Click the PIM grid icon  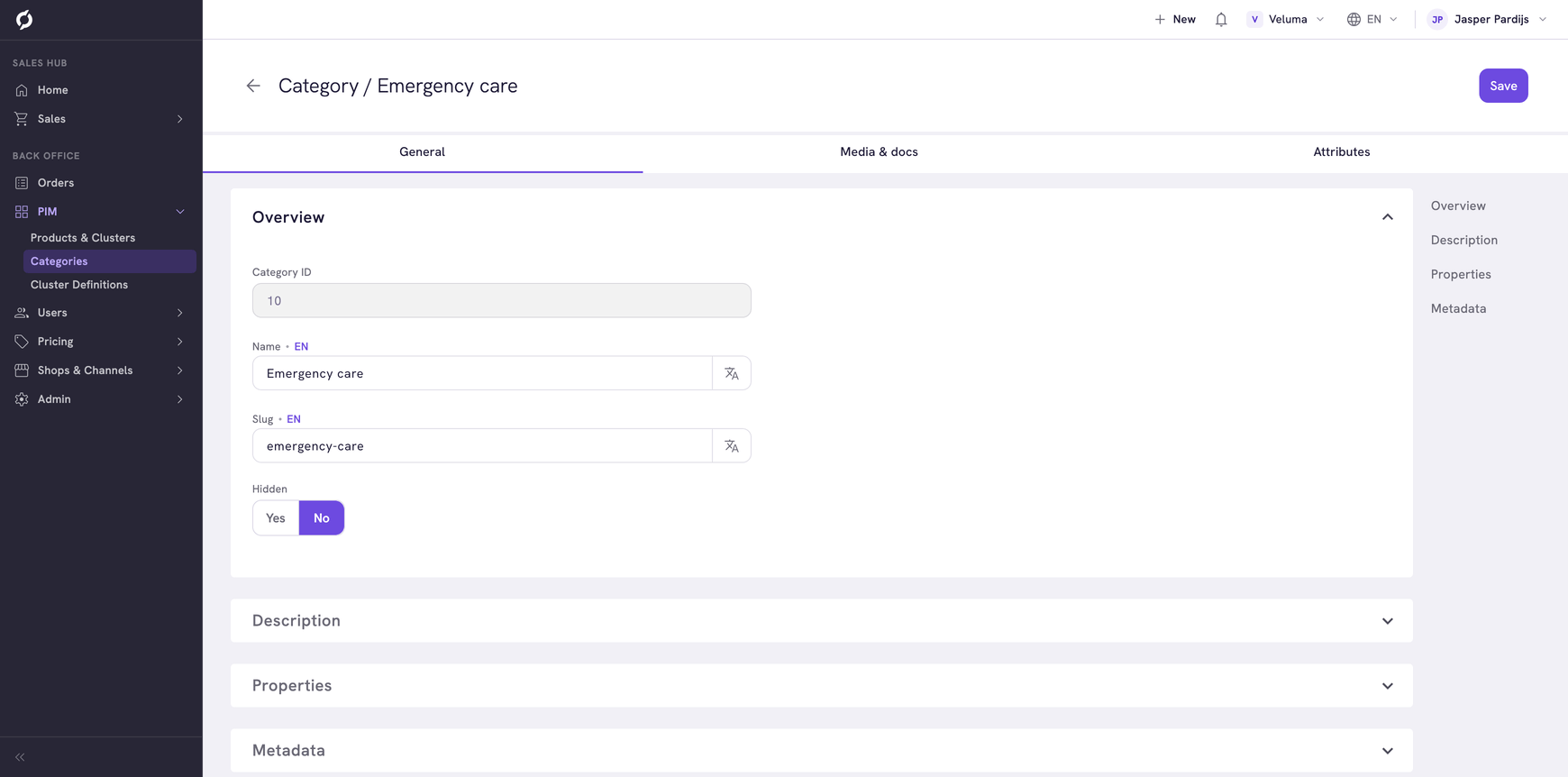(22, 212)
